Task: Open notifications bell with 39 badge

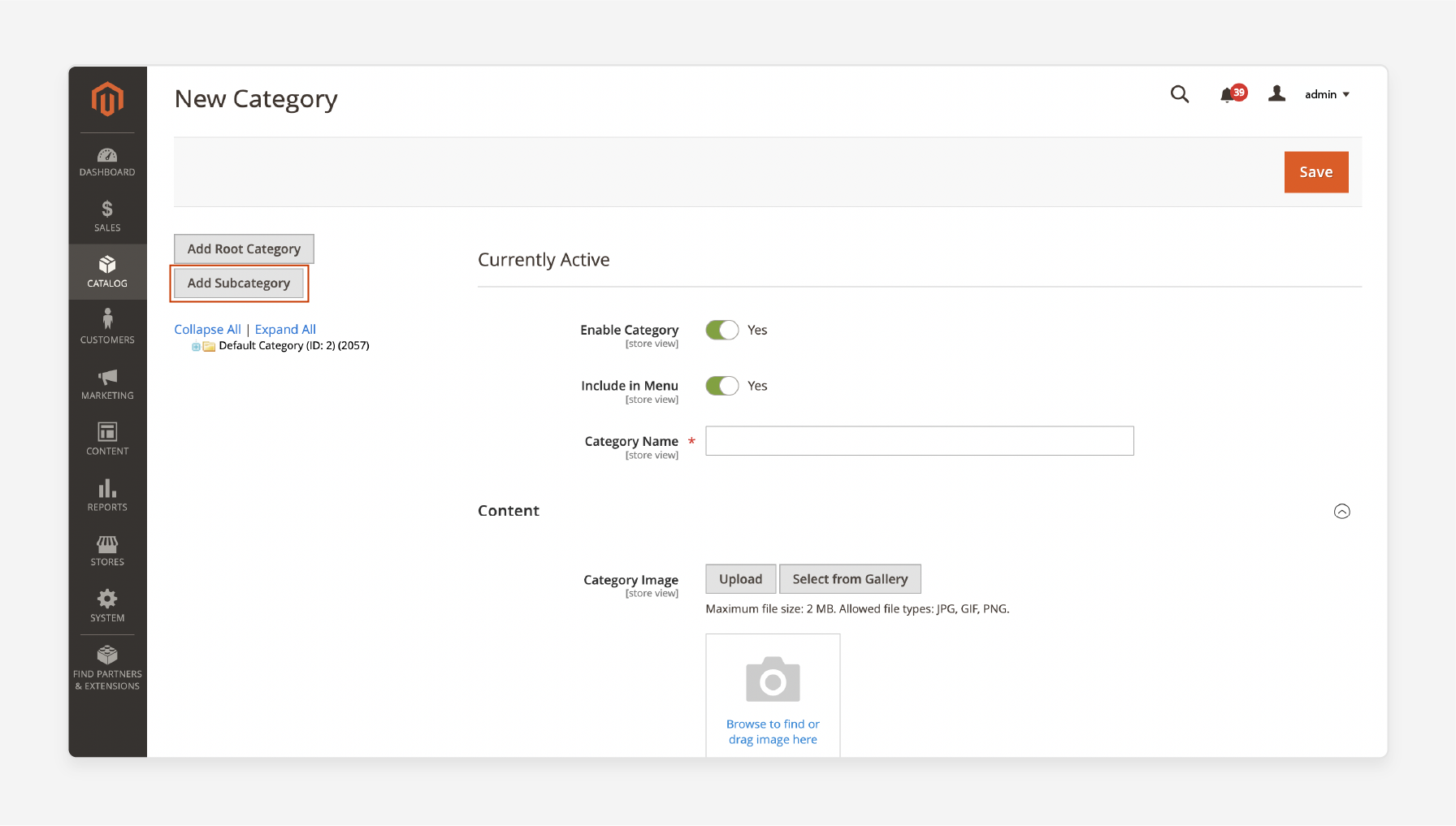Action: (1233, 94)
